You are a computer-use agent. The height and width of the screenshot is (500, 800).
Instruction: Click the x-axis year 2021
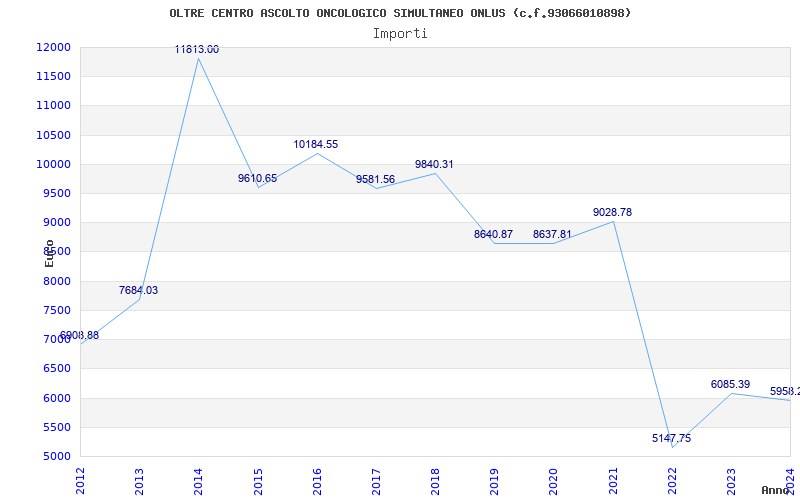click(x=613, y=482)
